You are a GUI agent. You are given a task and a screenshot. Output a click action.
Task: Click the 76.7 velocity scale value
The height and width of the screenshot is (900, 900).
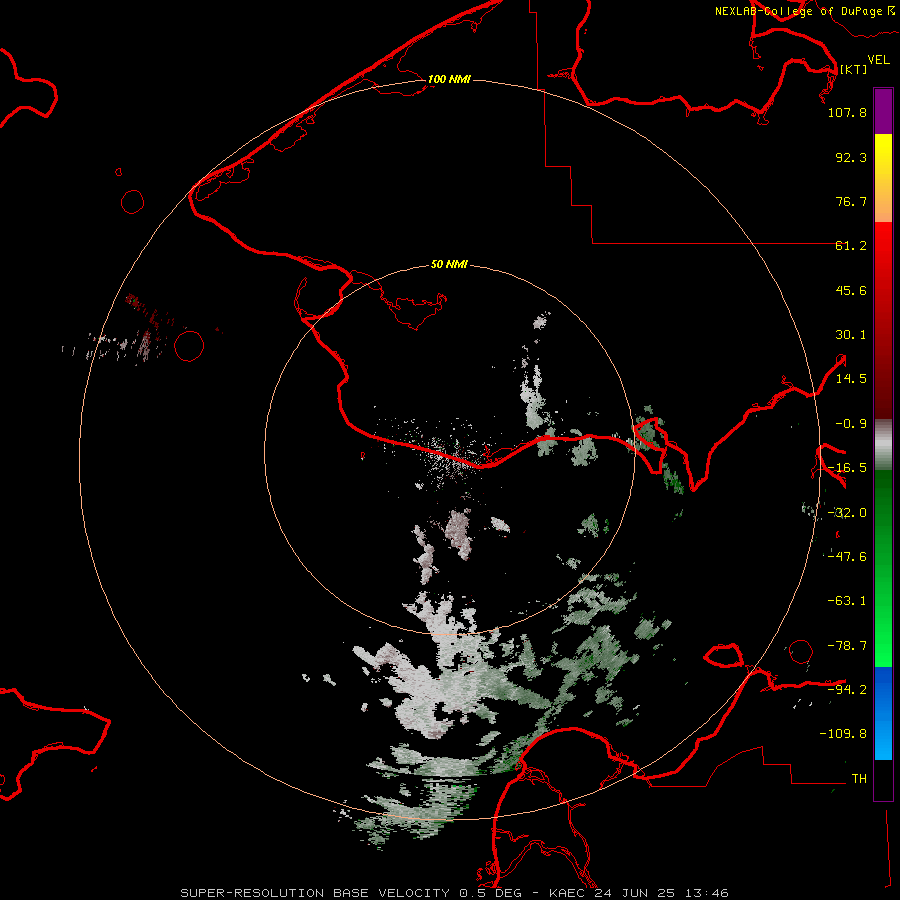[x=851, y=201]
